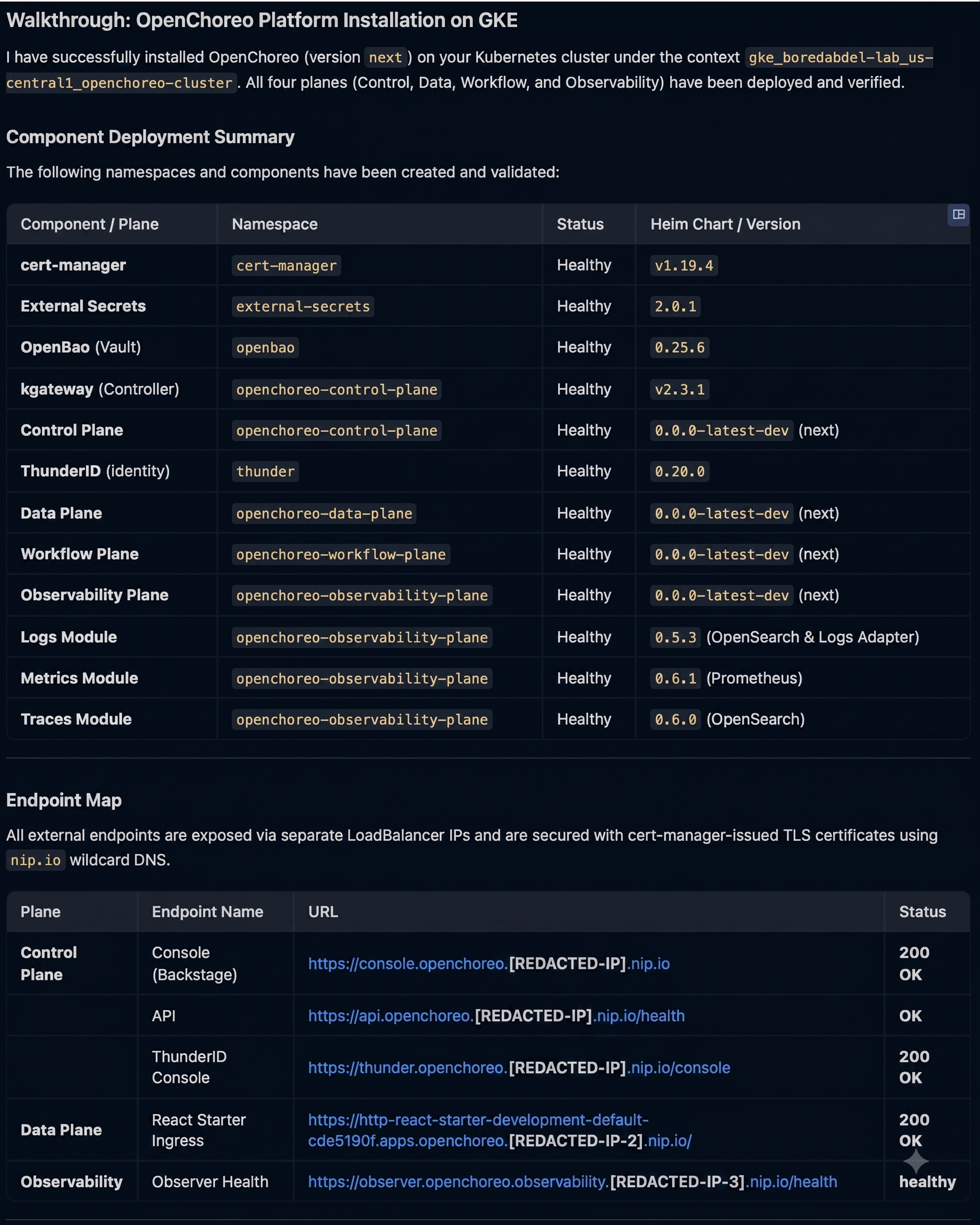Click the '2.0.1' version value
Viewport: 980px width, 1225px height.
[675, 306]
